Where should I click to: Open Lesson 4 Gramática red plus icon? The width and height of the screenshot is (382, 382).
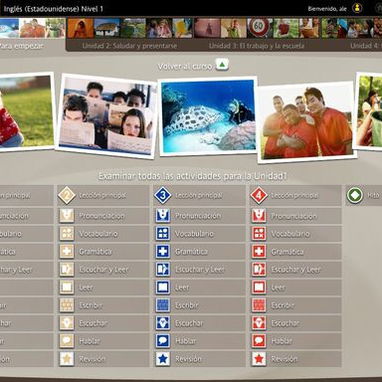click(x=259, y=252)
